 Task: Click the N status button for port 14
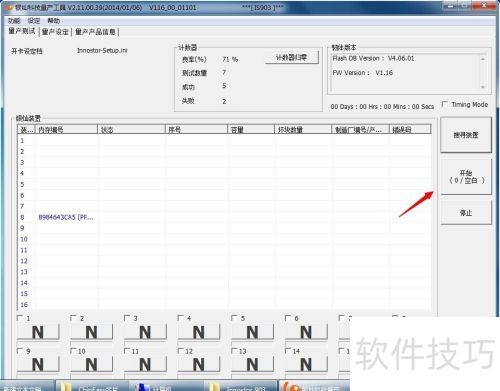[x=306, y=364]
